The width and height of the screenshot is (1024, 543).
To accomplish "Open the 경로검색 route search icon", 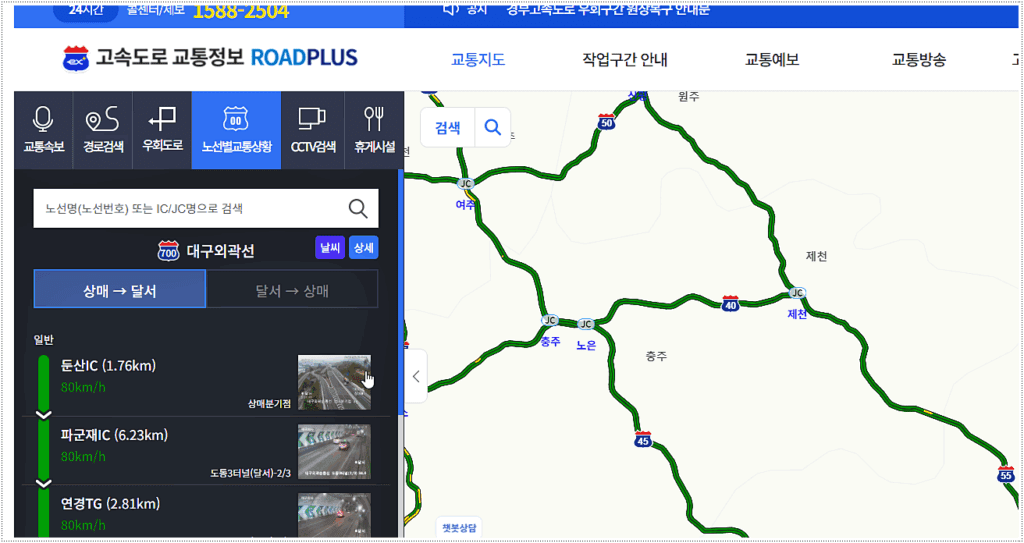I will click(x=103, y=120).
